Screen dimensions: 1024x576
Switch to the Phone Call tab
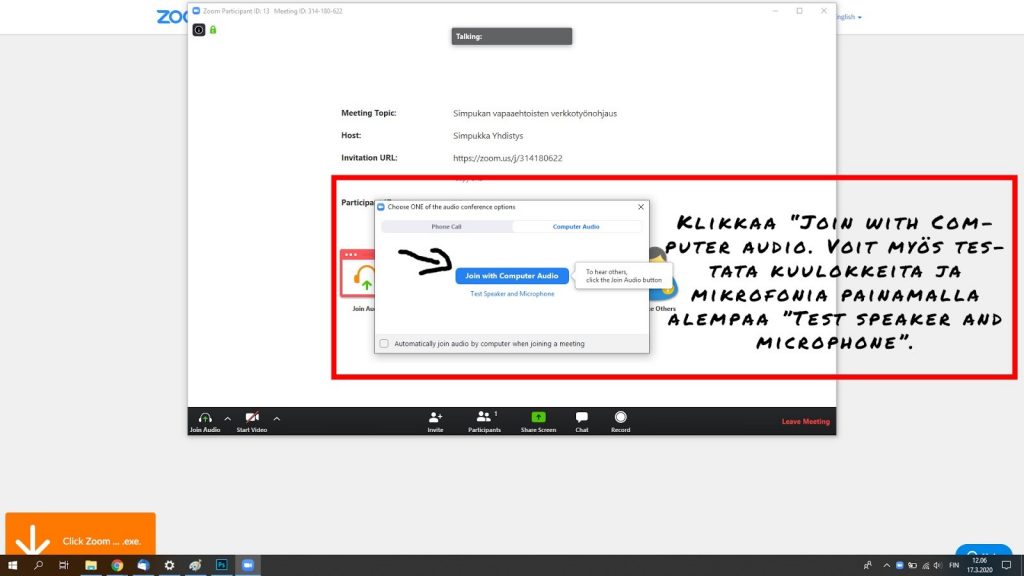point(447,227)
